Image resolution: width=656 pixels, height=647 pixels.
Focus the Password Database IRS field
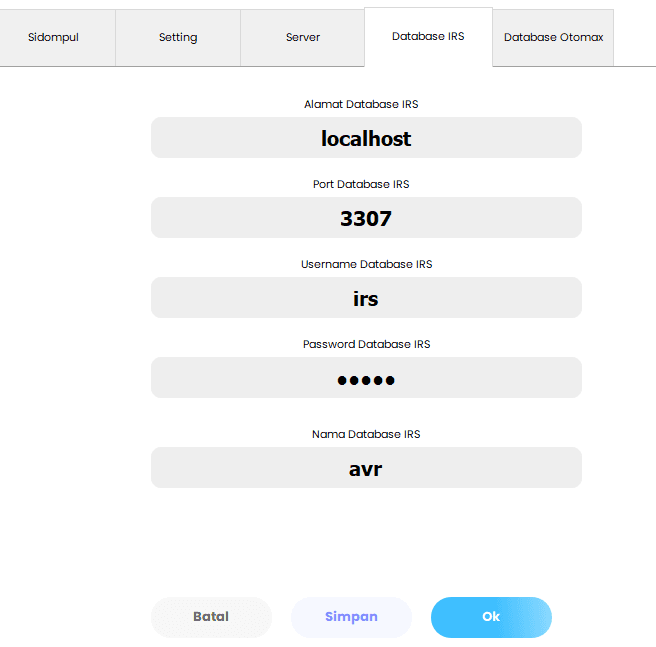[x=366, y=378]
